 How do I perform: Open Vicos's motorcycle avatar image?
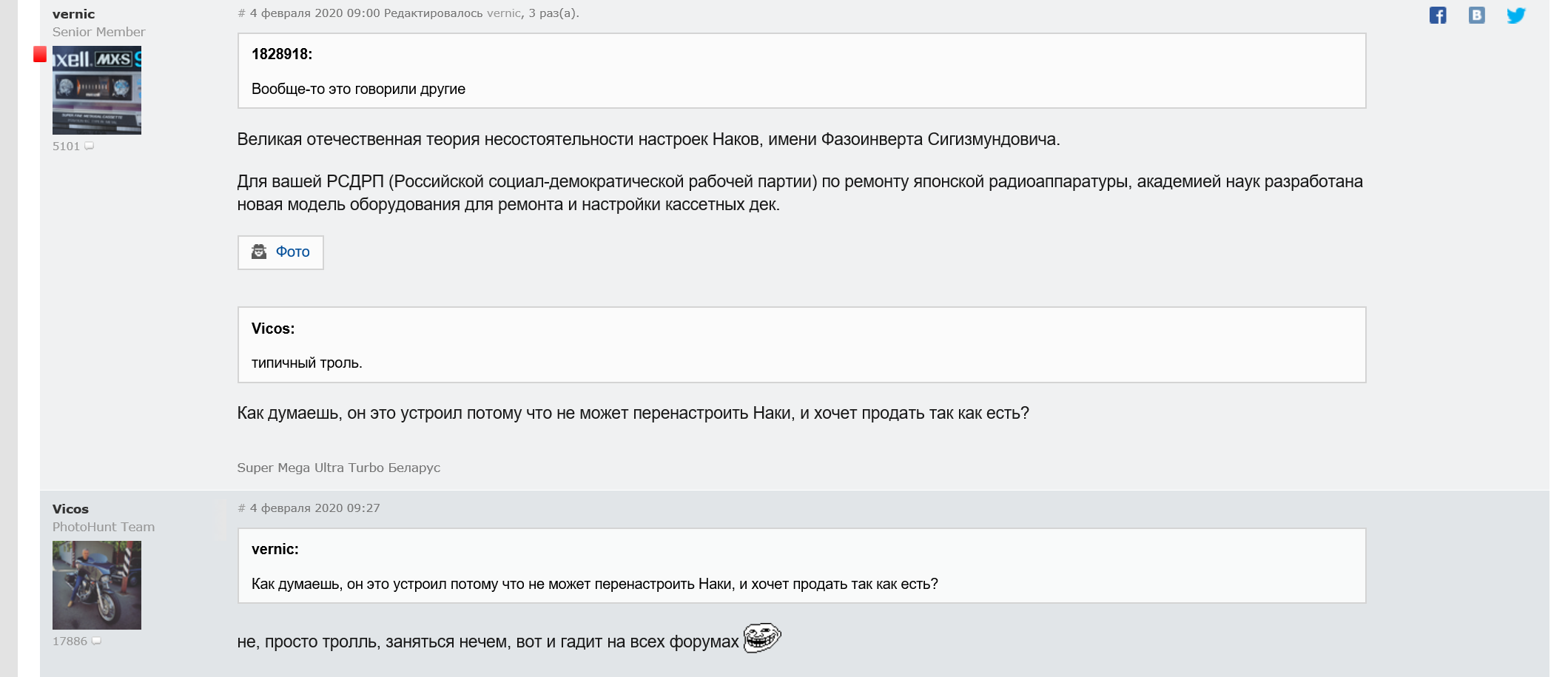pyautogui.click(x=96, y=585)
